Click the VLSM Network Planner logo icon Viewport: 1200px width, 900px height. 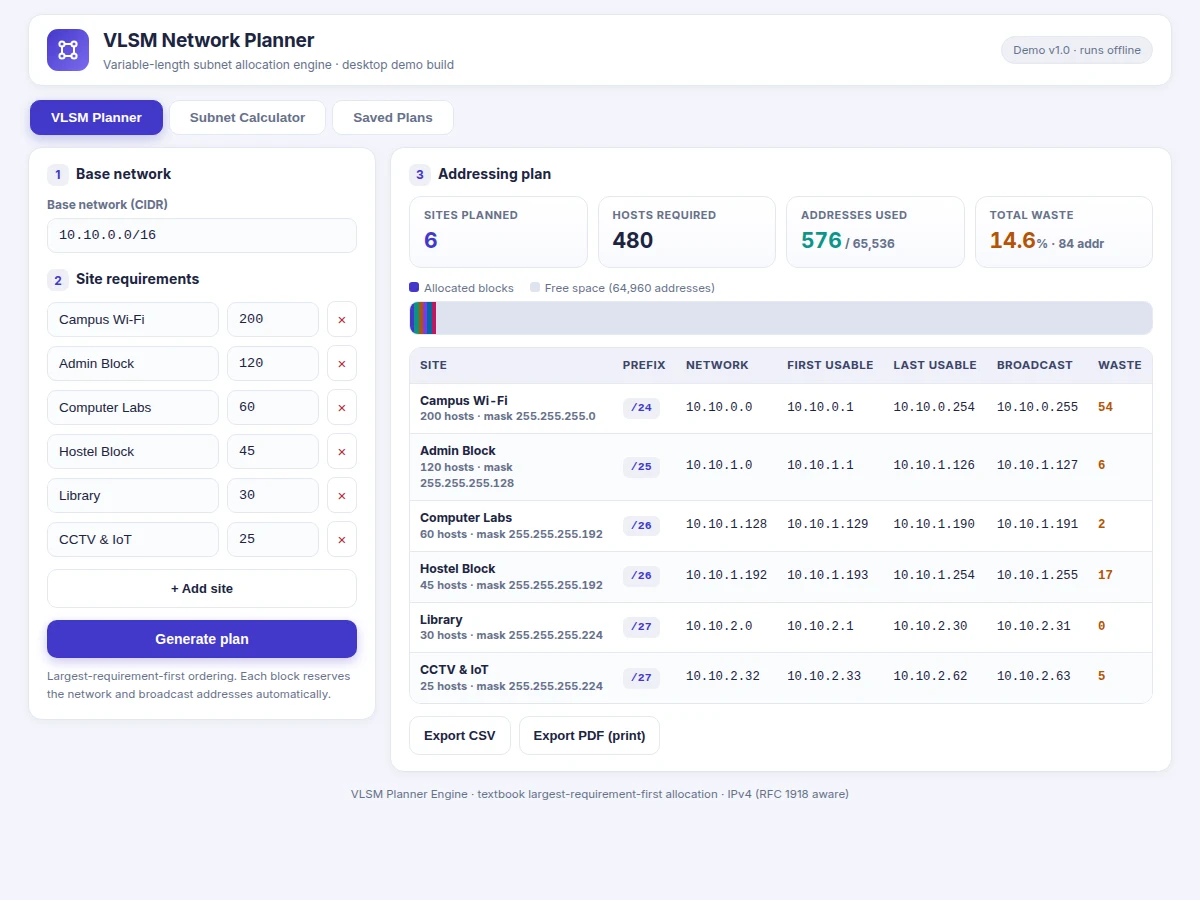68,50
